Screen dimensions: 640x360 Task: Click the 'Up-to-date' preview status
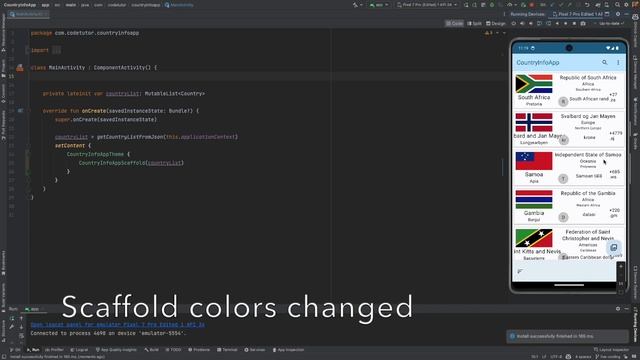611,24
